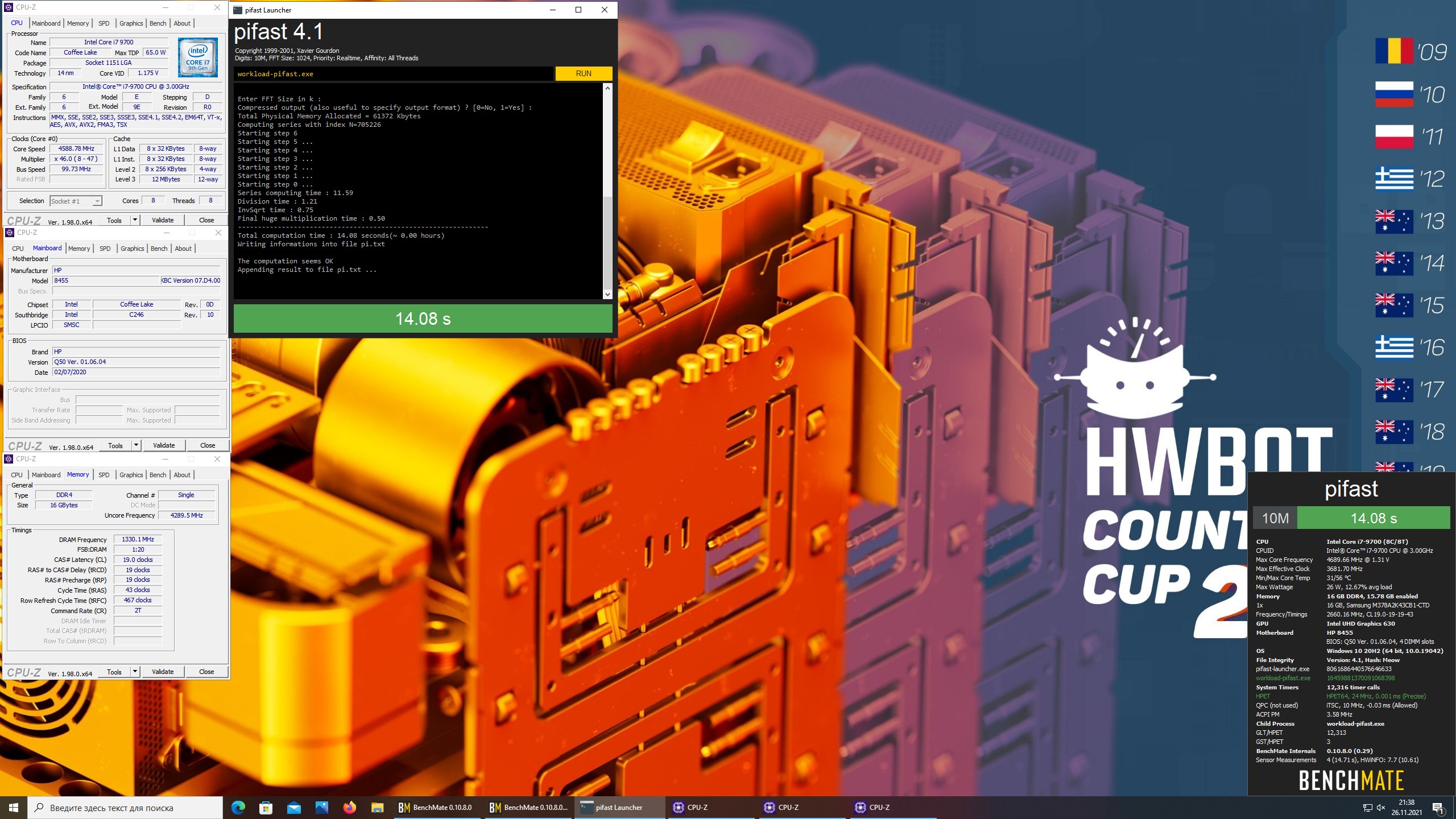Click the Uncore Frequency value 4289.5 MHz
This screenshot has height=819, width=1456.
coord(187,515)
